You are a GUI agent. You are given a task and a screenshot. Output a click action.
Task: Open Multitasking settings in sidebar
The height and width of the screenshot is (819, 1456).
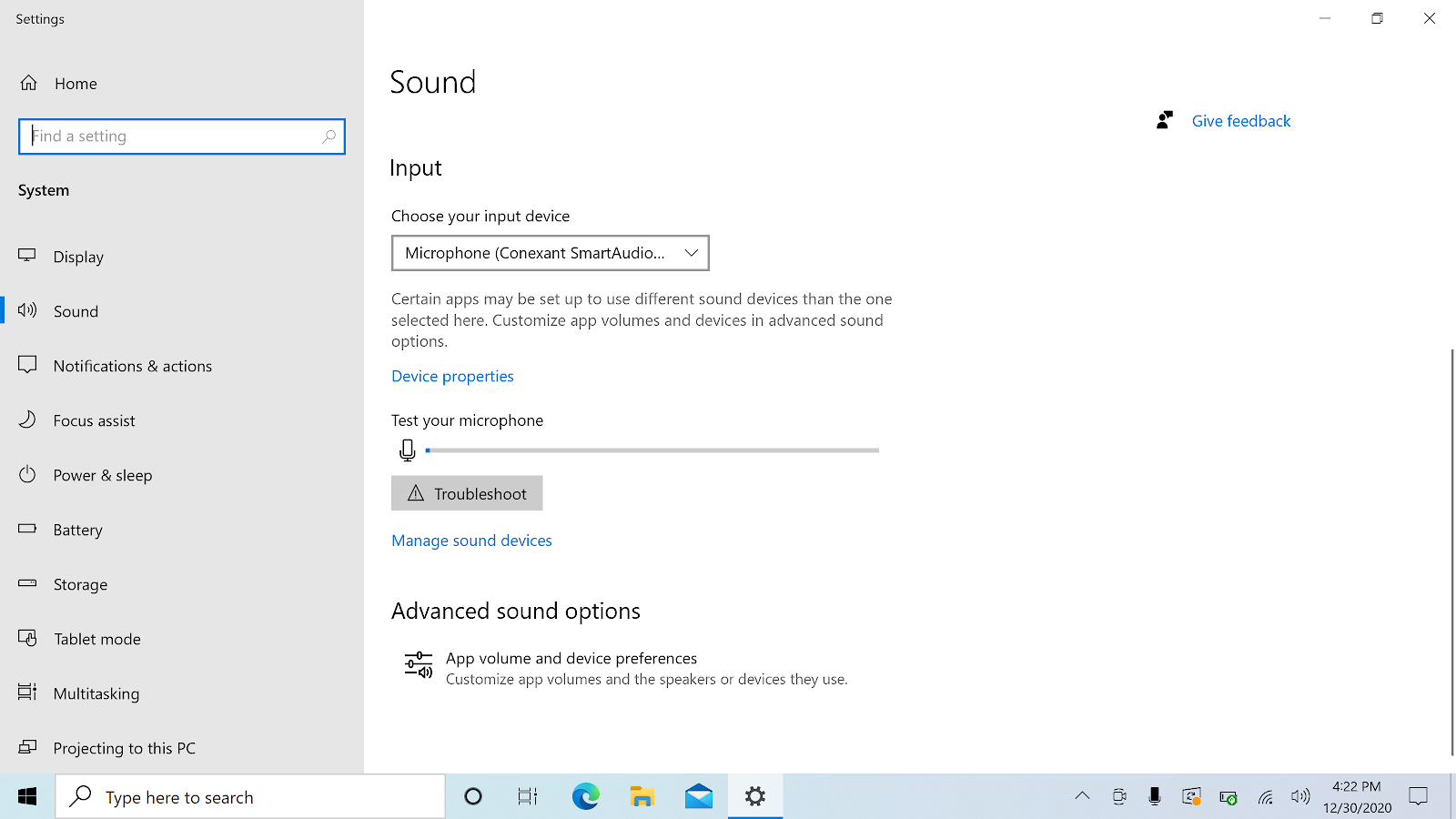tap(182, 693)
